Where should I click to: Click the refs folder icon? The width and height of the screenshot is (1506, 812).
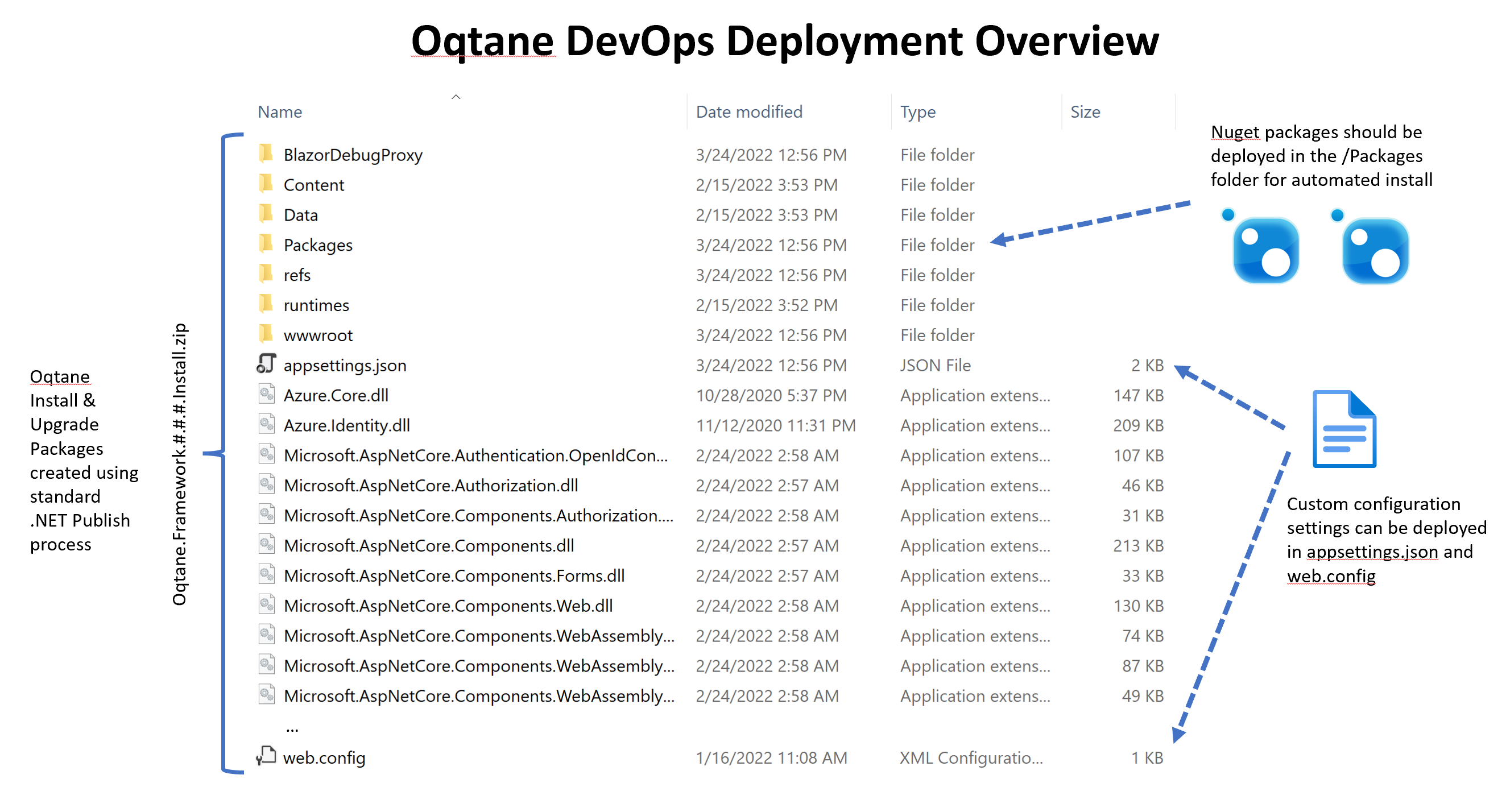[266, 274]
